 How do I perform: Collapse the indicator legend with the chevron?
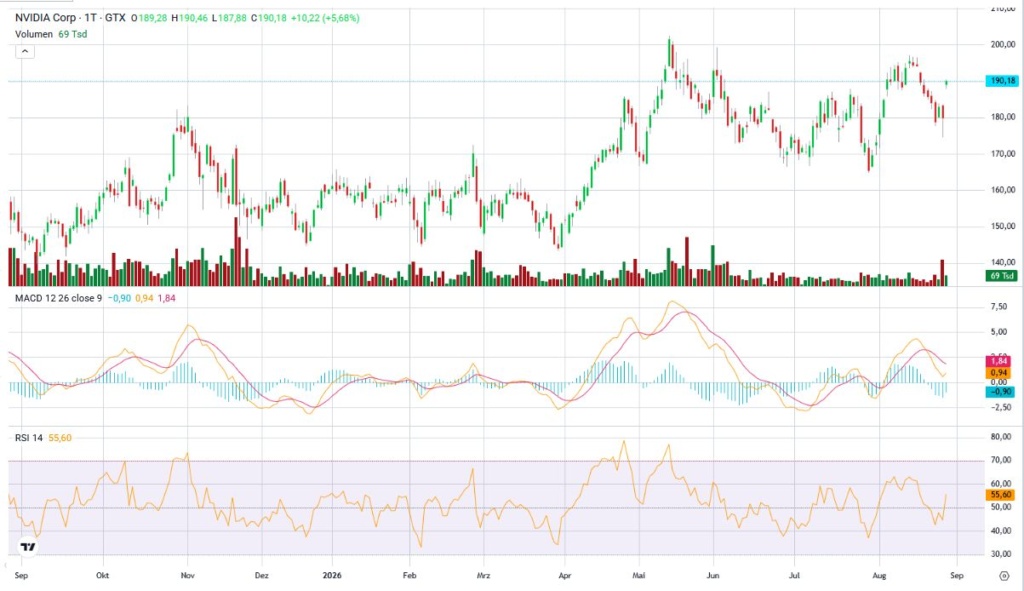25,51
